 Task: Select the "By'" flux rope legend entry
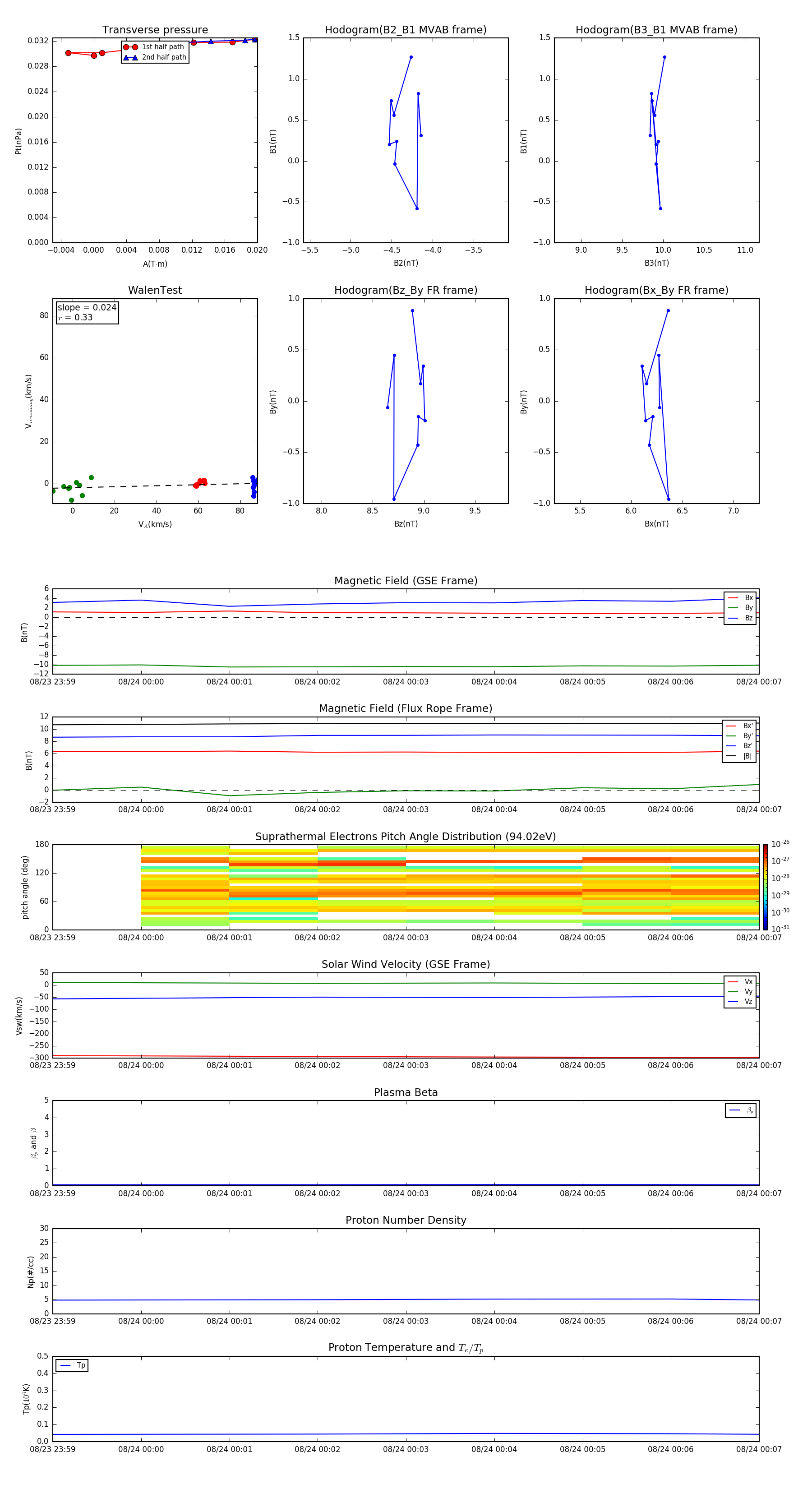[739, 736]
